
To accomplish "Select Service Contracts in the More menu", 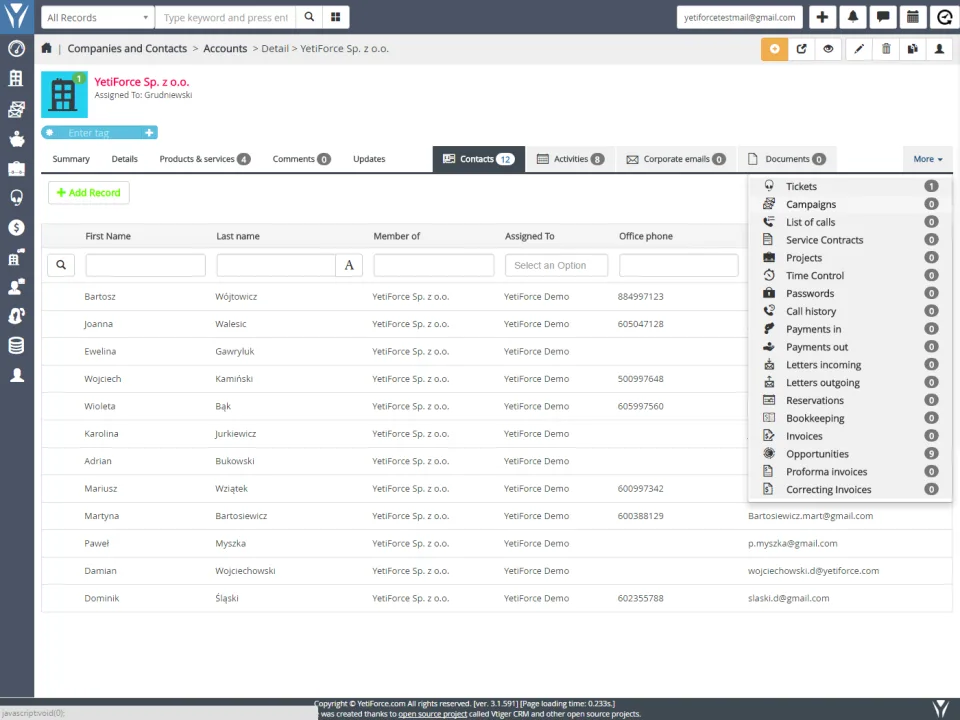I will 850,240.
